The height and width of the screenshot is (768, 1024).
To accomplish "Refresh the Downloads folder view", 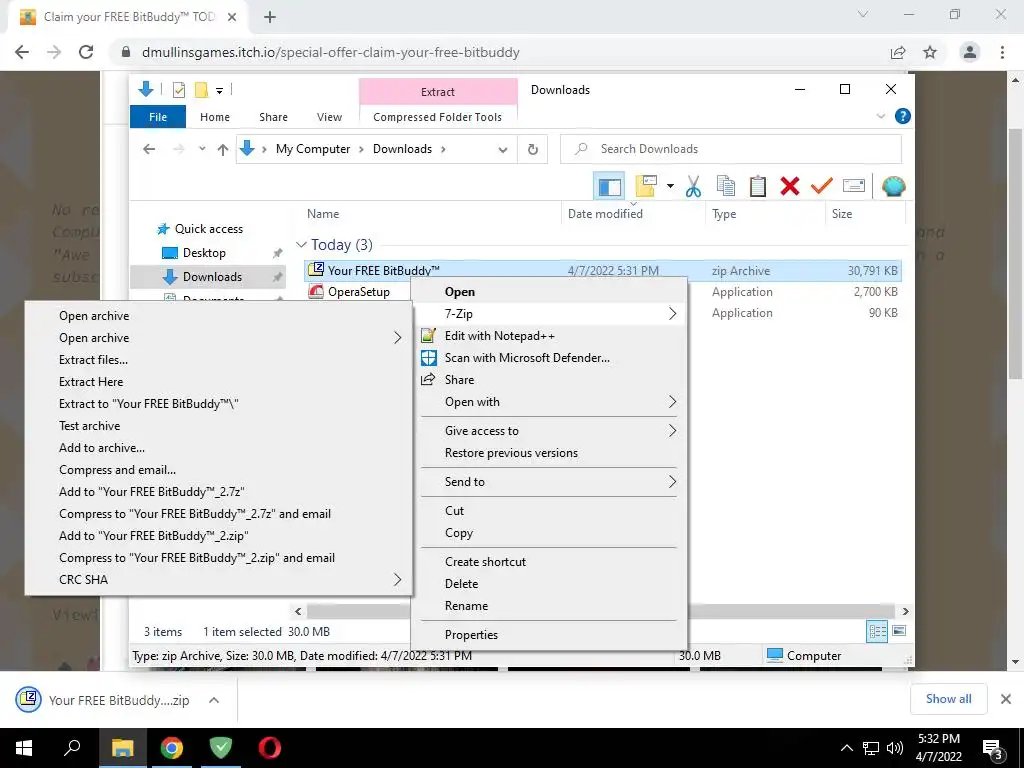I will tap(533, 150).
